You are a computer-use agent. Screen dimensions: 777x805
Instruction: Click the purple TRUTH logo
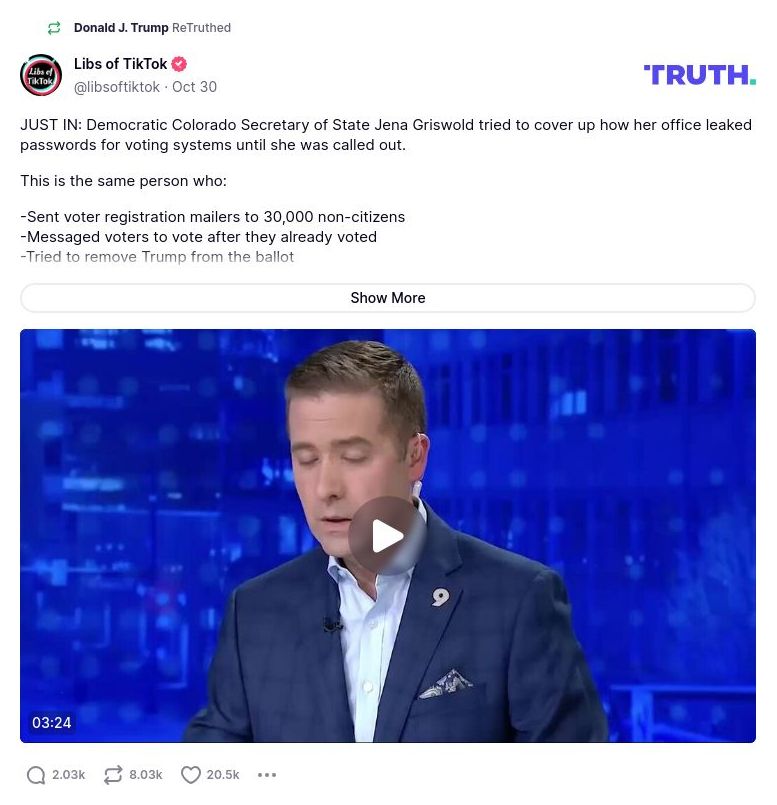(x=699, y=75)
